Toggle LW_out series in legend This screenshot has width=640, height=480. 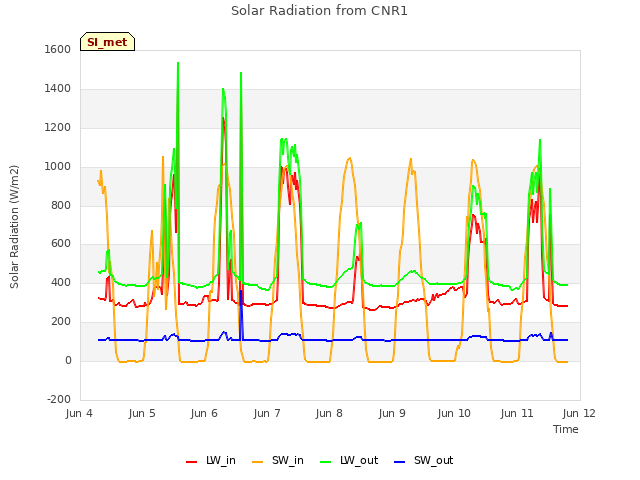[349, 460]
